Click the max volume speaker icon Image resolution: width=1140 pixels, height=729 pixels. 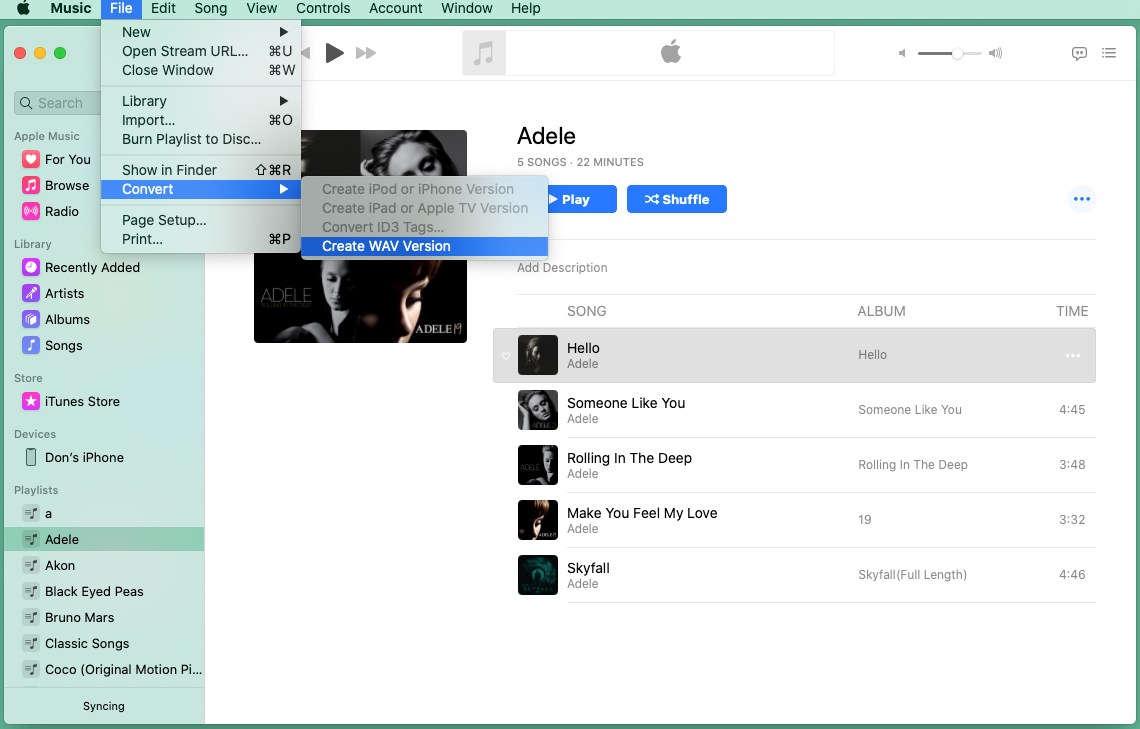(995, 53)
